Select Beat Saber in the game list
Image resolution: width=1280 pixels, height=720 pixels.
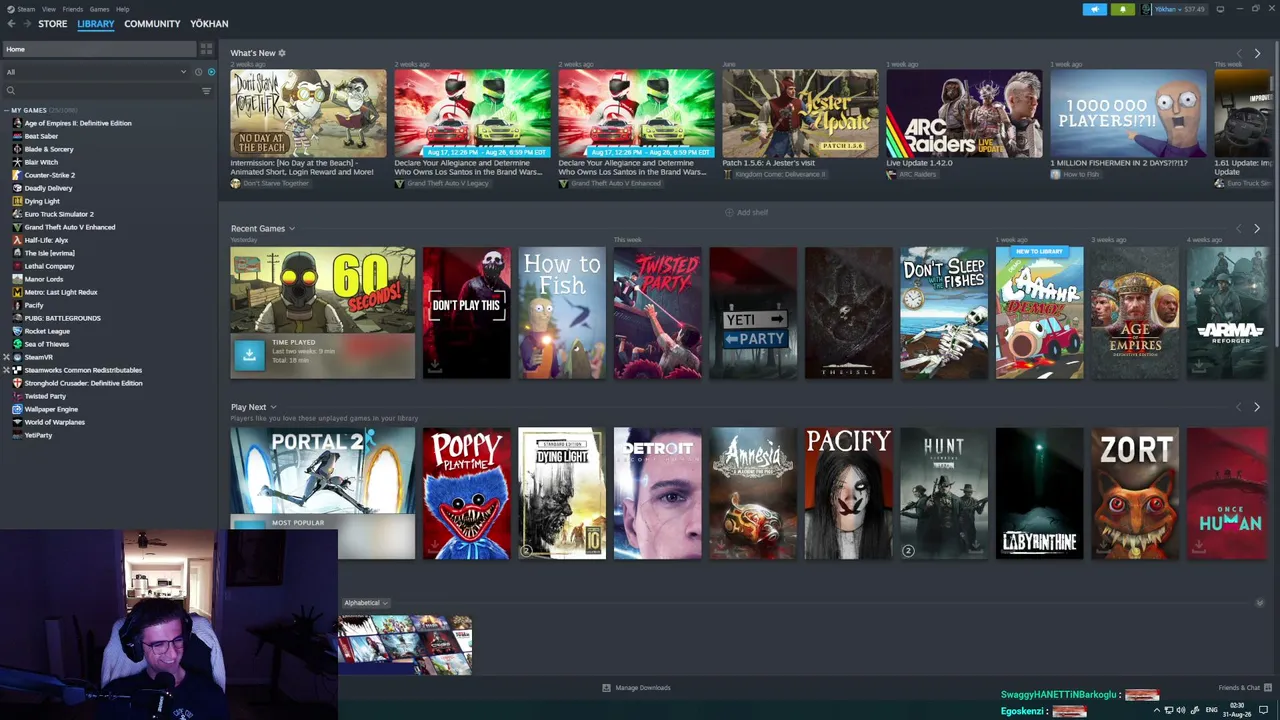40,136
